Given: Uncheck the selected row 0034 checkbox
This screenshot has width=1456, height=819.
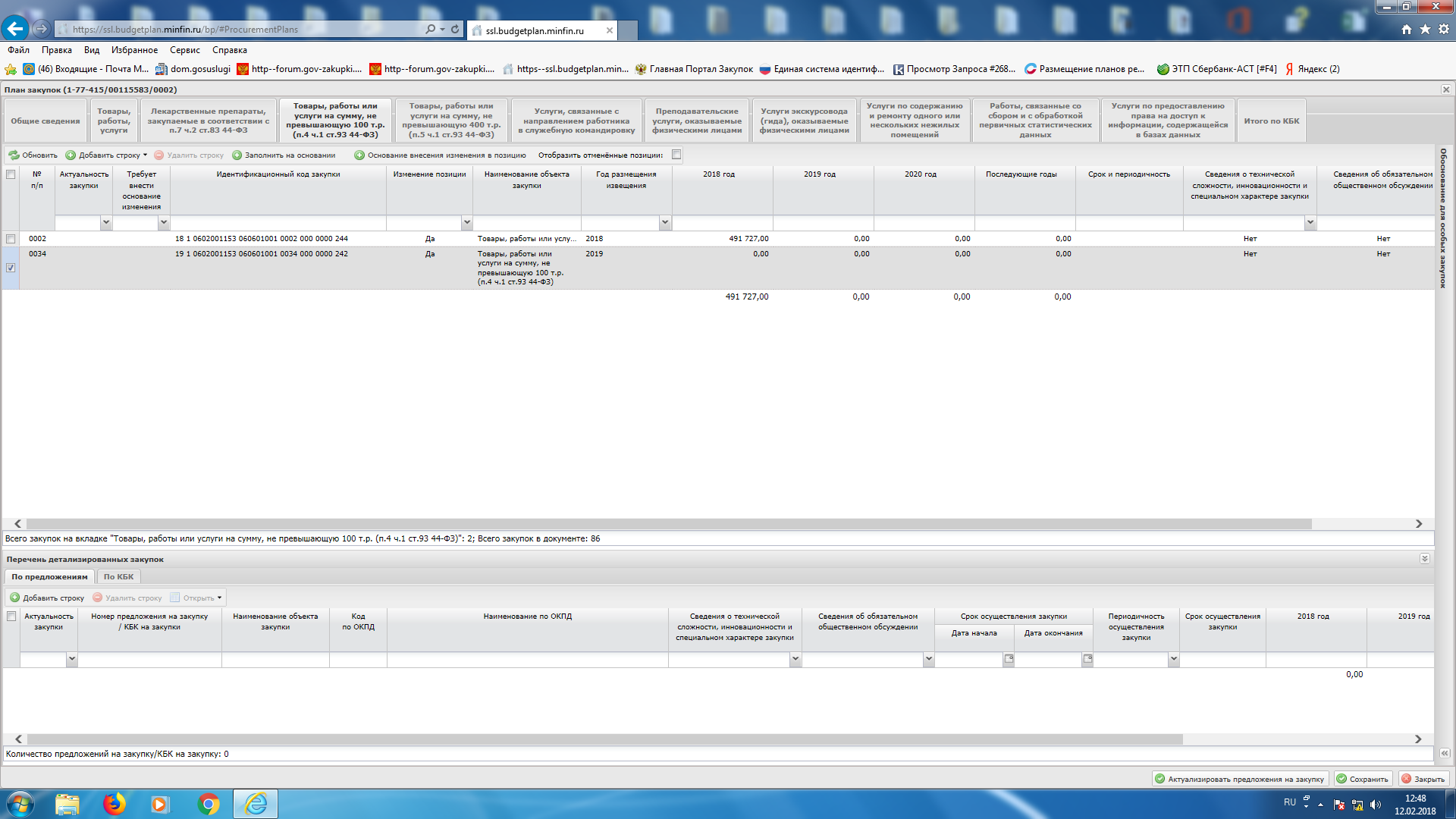Looking at the screenshot, I should pyautogui.click(x=11, y=268).
